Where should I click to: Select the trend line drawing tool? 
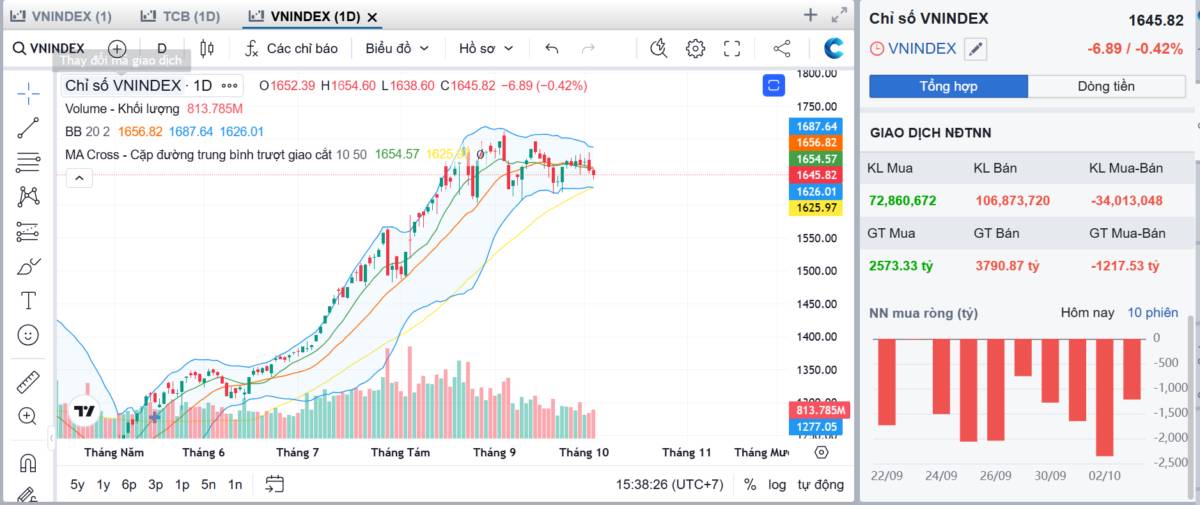pyautogui.click(x=28, y=127)
